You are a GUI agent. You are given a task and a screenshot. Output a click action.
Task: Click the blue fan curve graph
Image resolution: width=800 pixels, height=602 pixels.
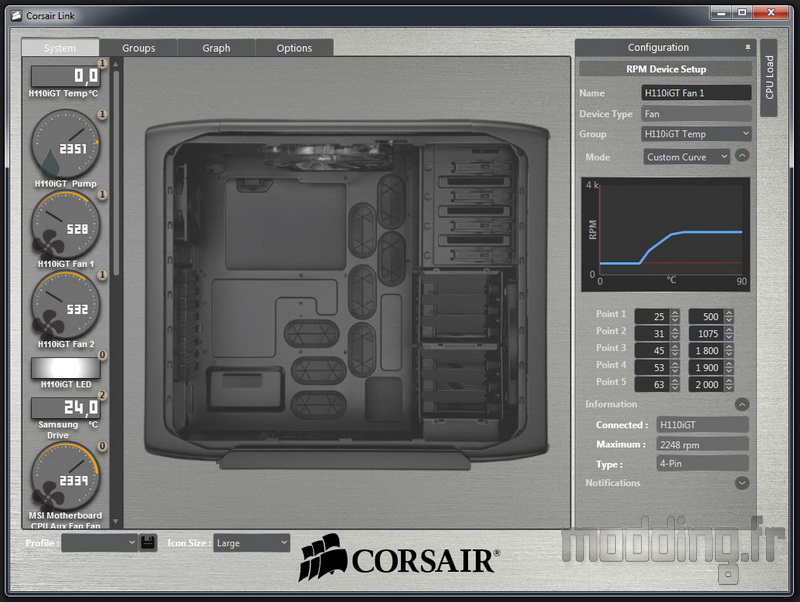point(666,234)
